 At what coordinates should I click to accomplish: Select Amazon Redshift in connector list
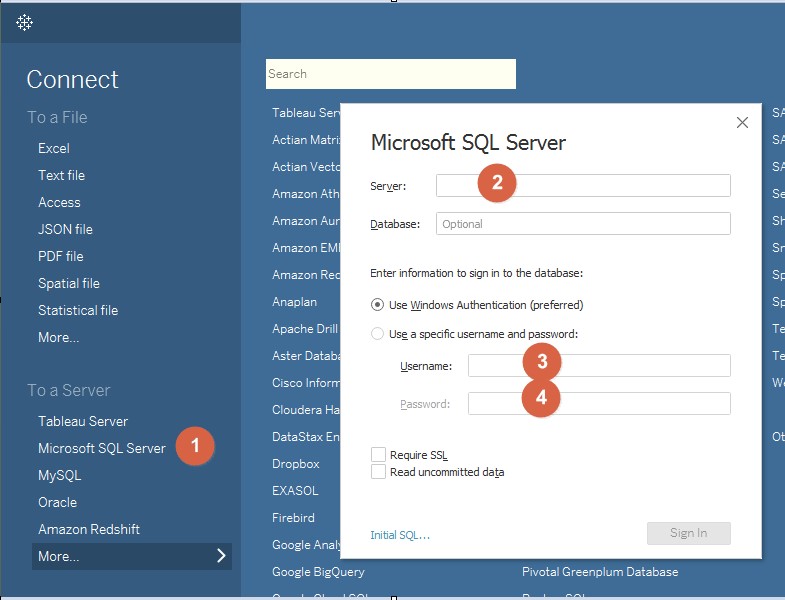click(x=306, y=275)
